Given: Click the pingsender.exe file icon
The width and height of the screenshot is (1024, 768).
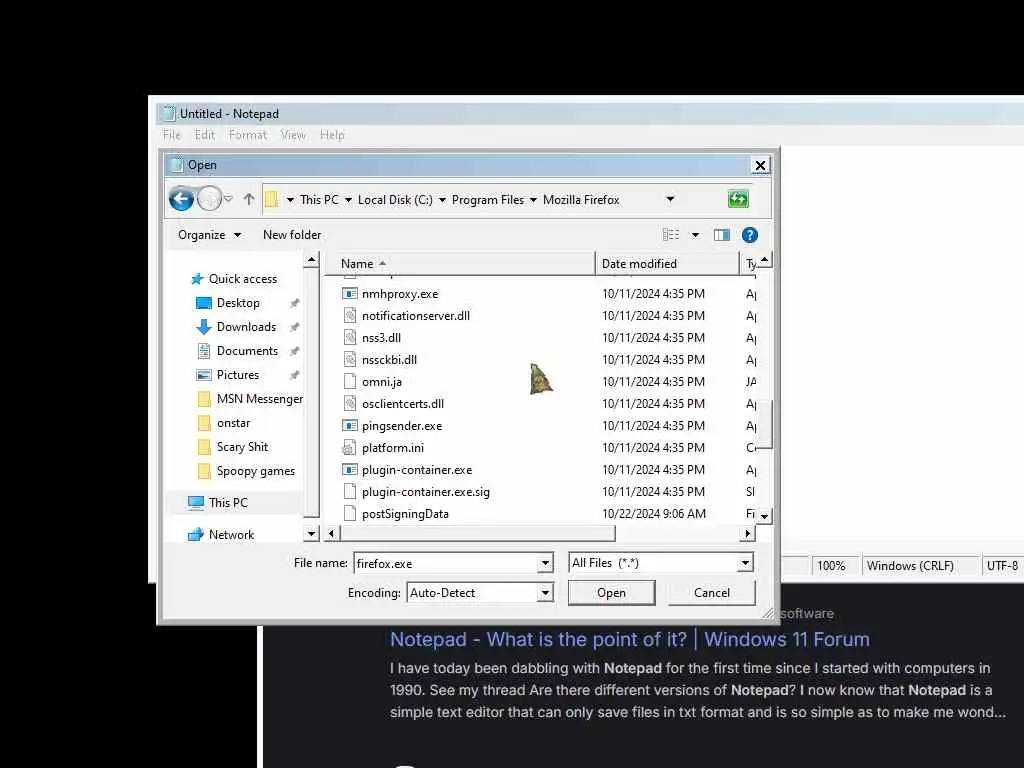Looking at the screenshot, I should click(350, 426).
